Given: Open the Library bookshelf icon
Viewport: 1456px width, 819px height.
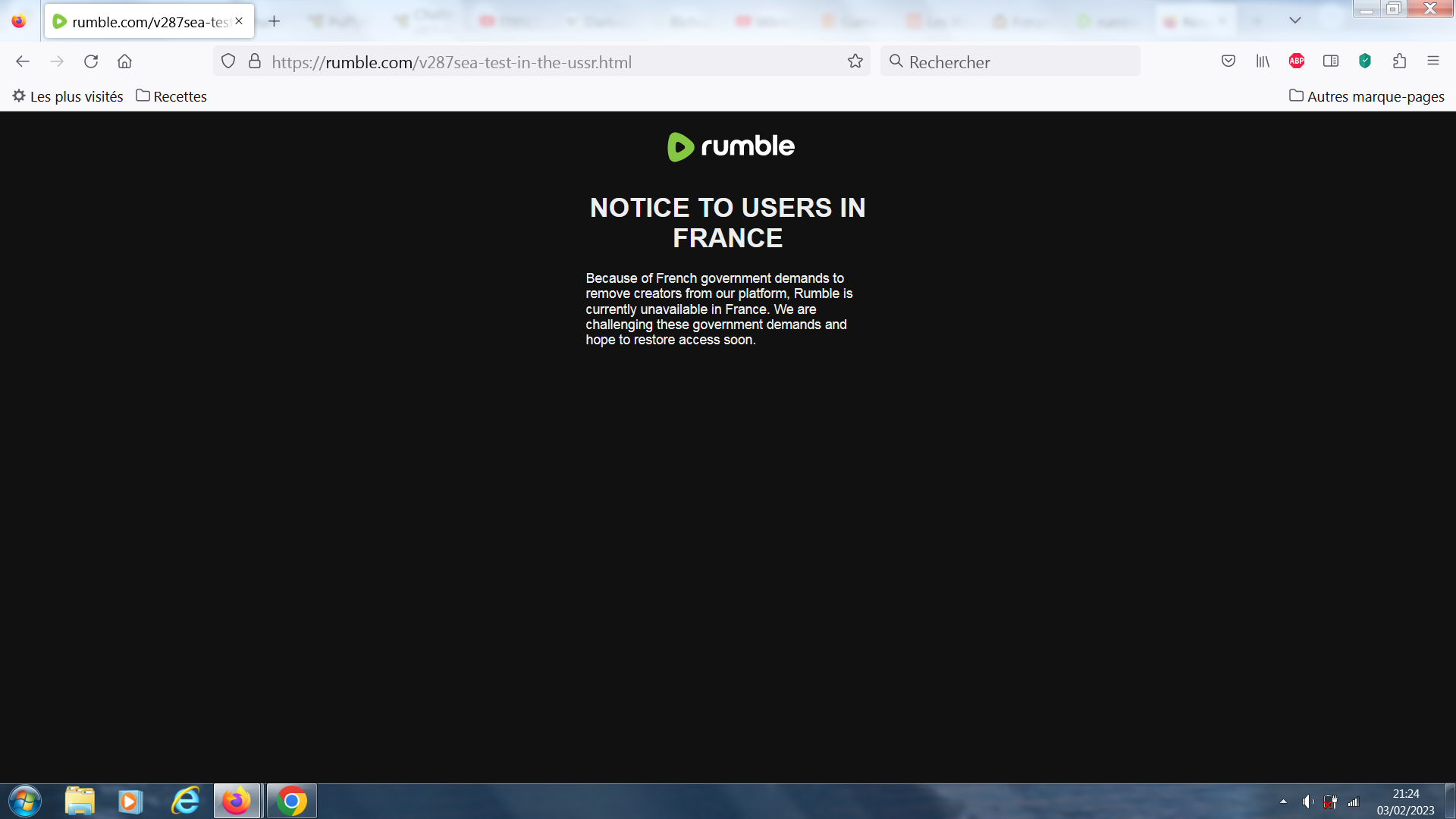Looking at the screenshot, I should (x=1263, y=61).
